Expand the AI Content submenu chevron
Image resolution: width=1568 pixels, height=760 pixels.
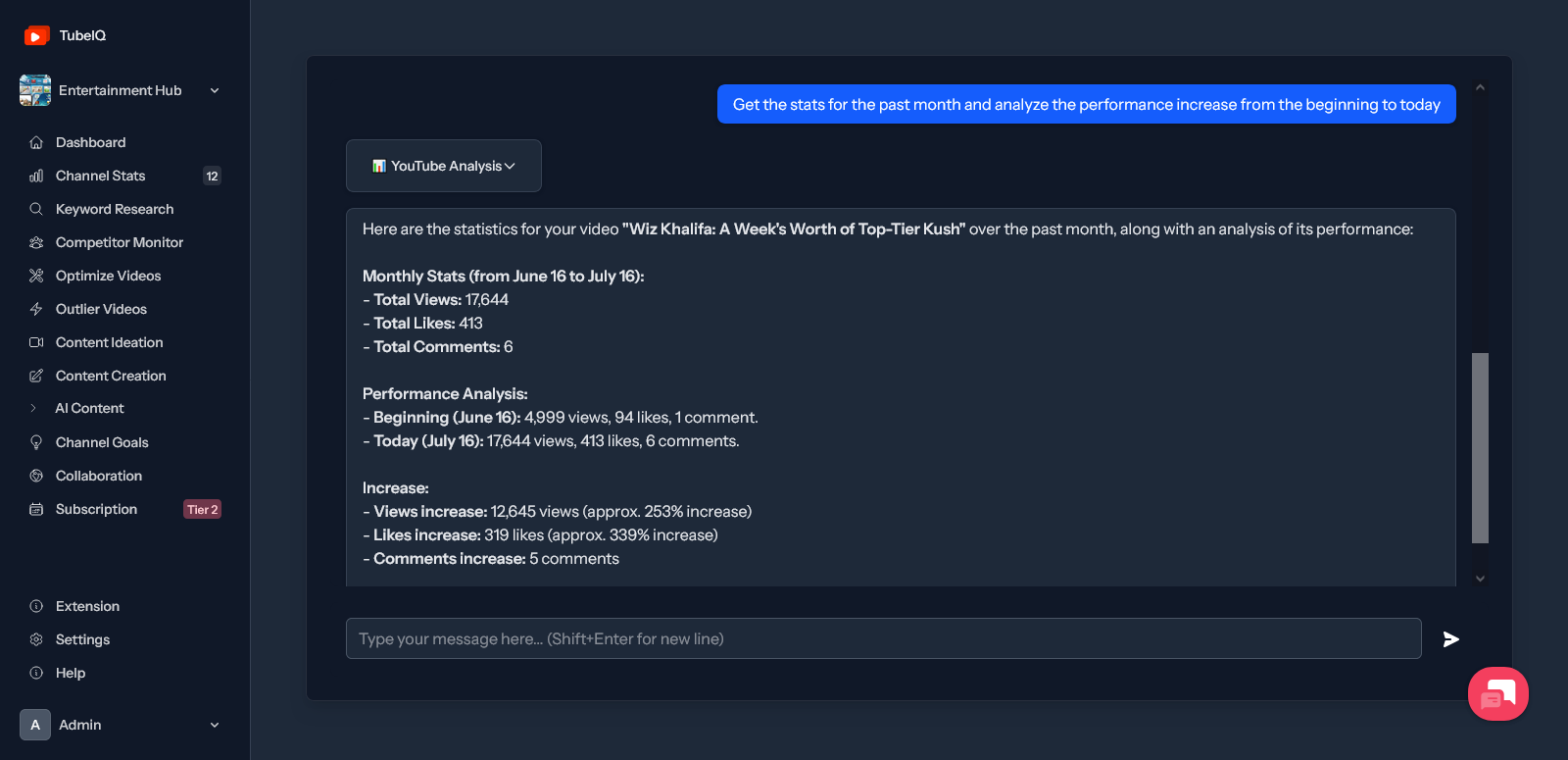pyautogui.click(x=33, y=408)
